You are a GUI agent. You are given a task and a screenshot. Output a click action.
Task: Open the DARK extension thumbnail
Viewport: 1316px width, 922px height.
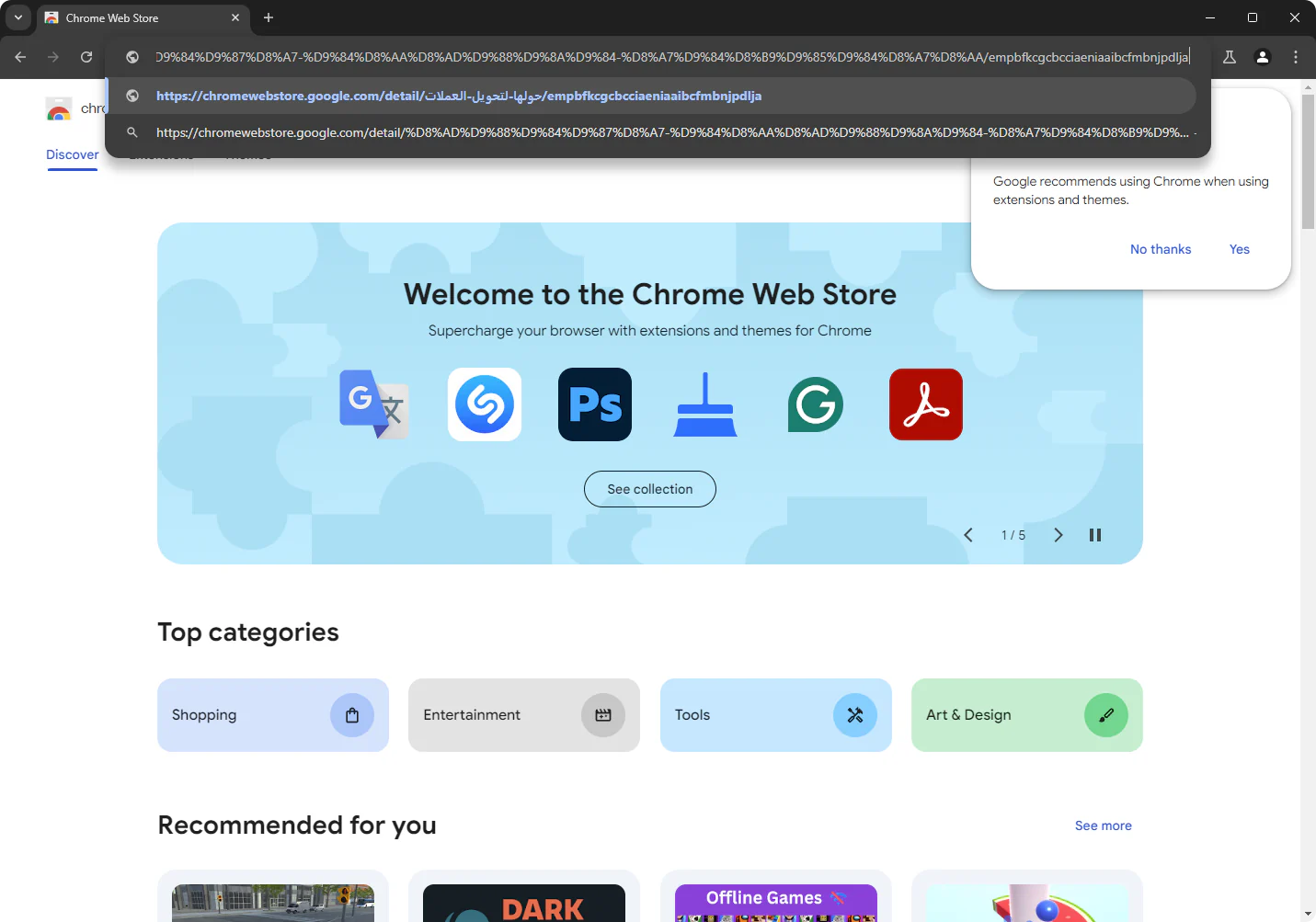pos(524,903)
